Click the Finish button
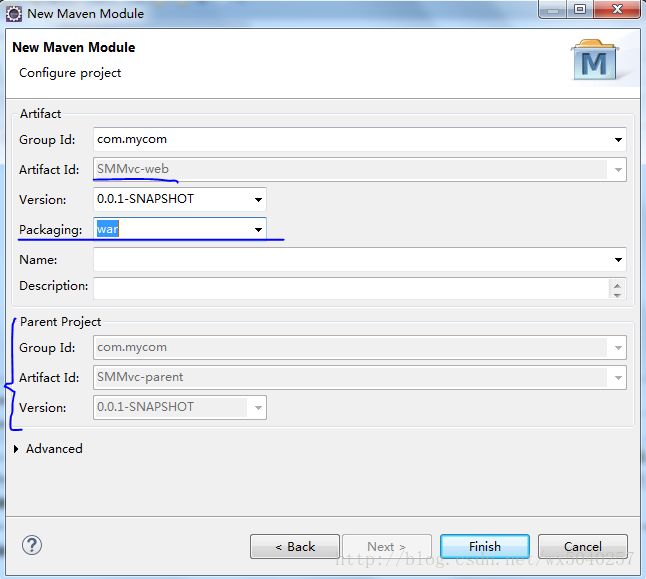The image size is (646, 579). pos(484,546)
